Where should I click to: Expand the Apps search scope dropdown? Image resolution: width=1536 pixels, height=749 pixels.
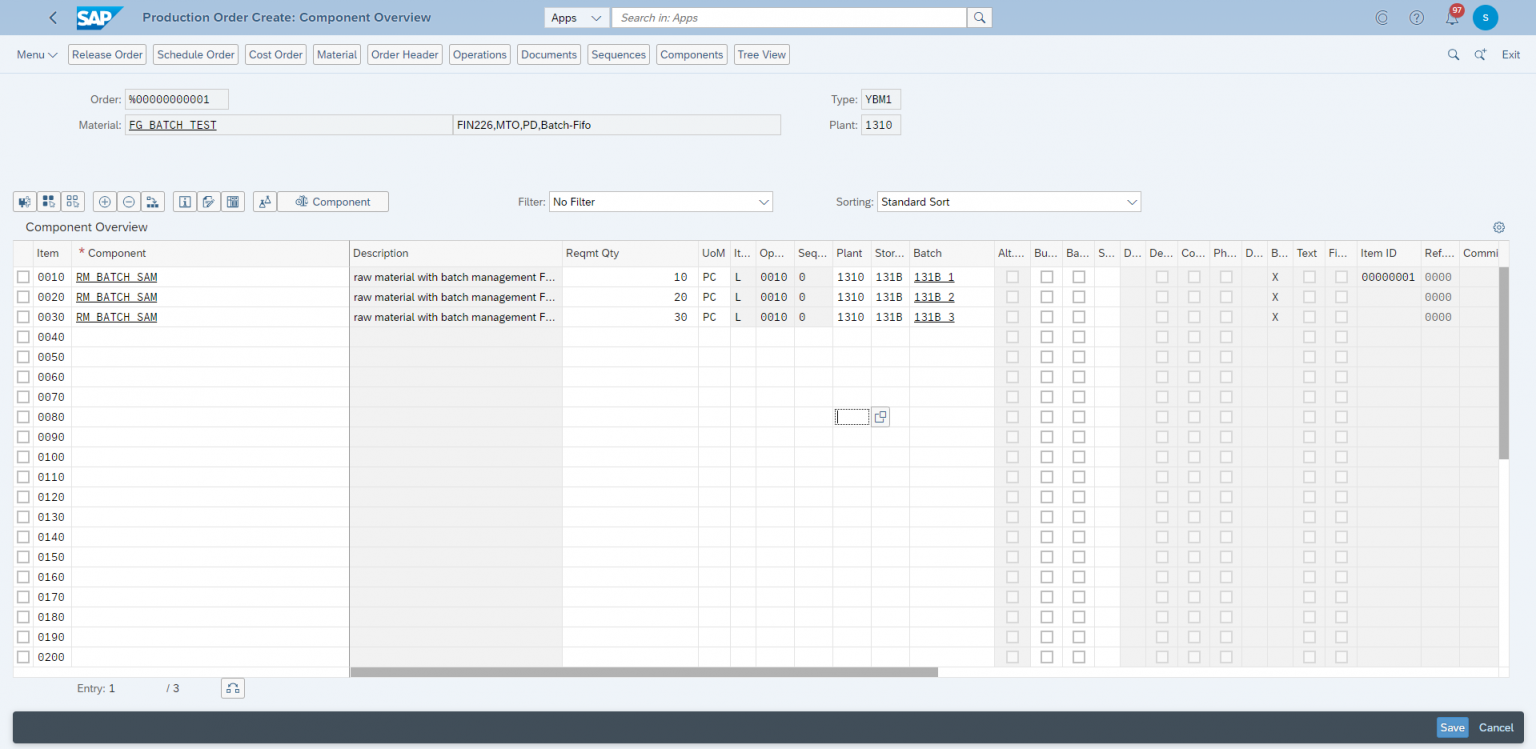pos(576,17)
